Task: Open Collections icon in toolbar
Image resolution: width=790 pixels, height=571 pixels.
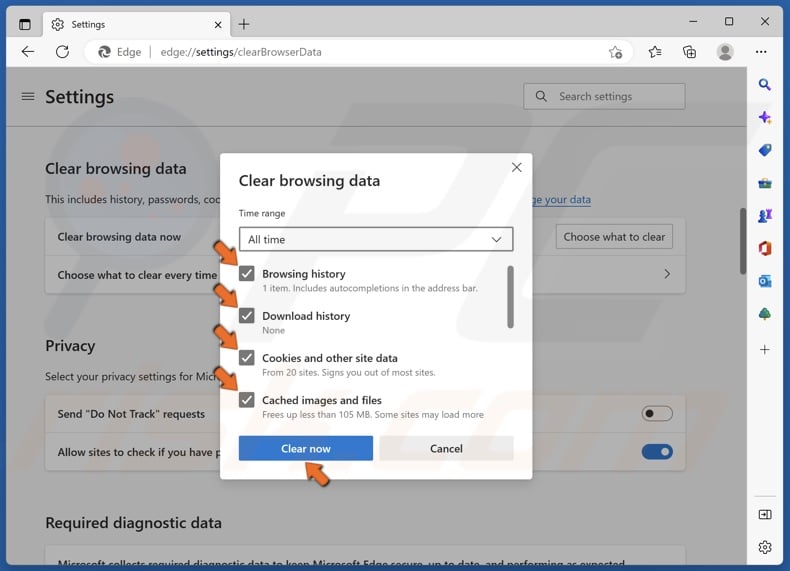Action: pyautogui.click(x=689, y=52)
